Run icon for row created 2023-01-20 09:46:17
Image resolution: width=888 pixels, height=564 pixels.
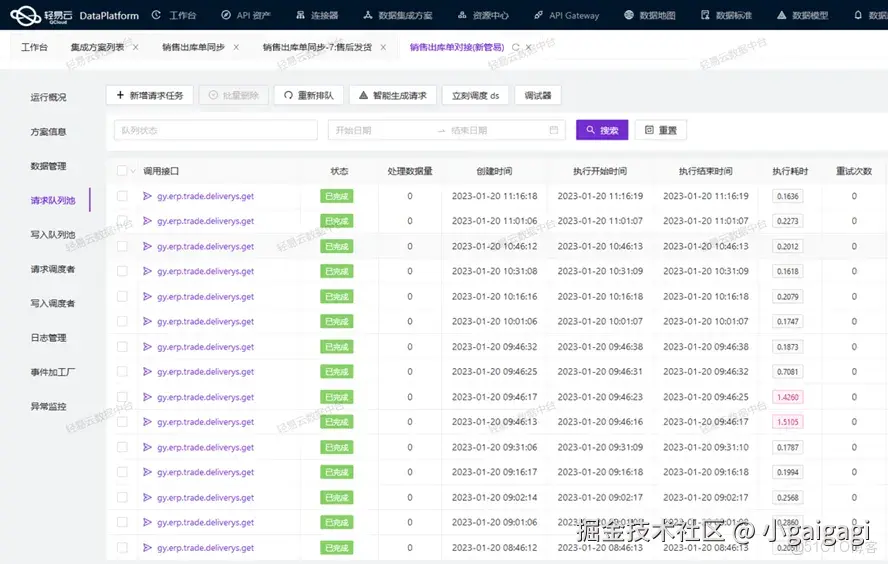click(147, 397)
